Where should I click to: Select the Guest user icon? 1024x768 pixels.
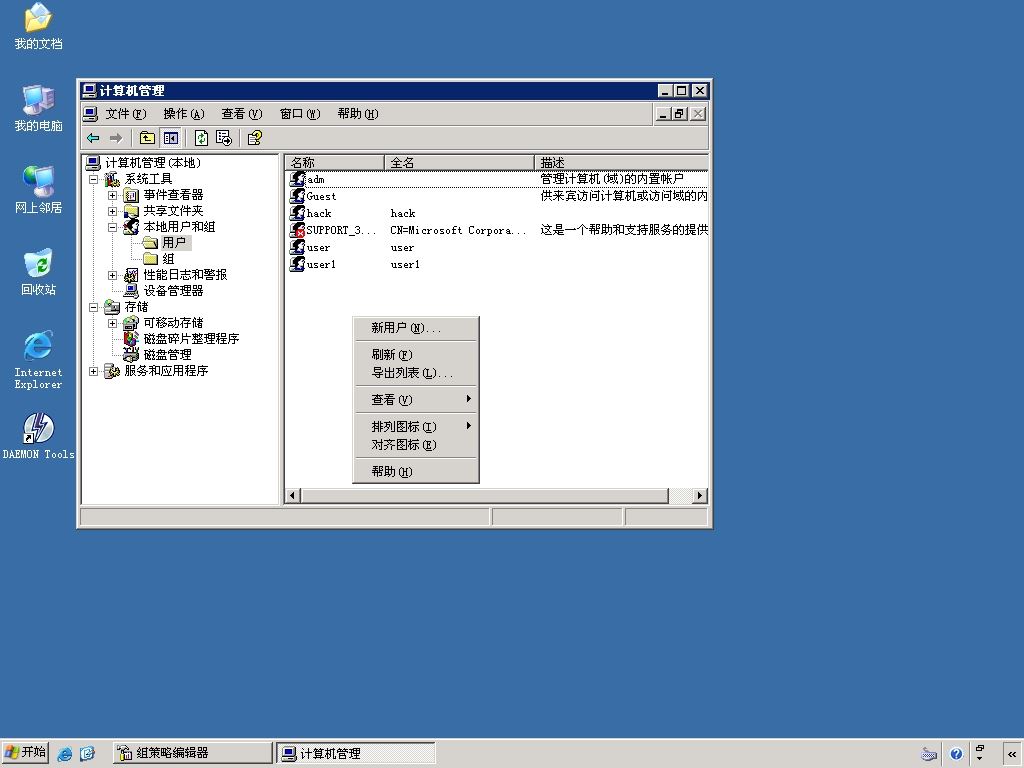[x=297, y=196]
